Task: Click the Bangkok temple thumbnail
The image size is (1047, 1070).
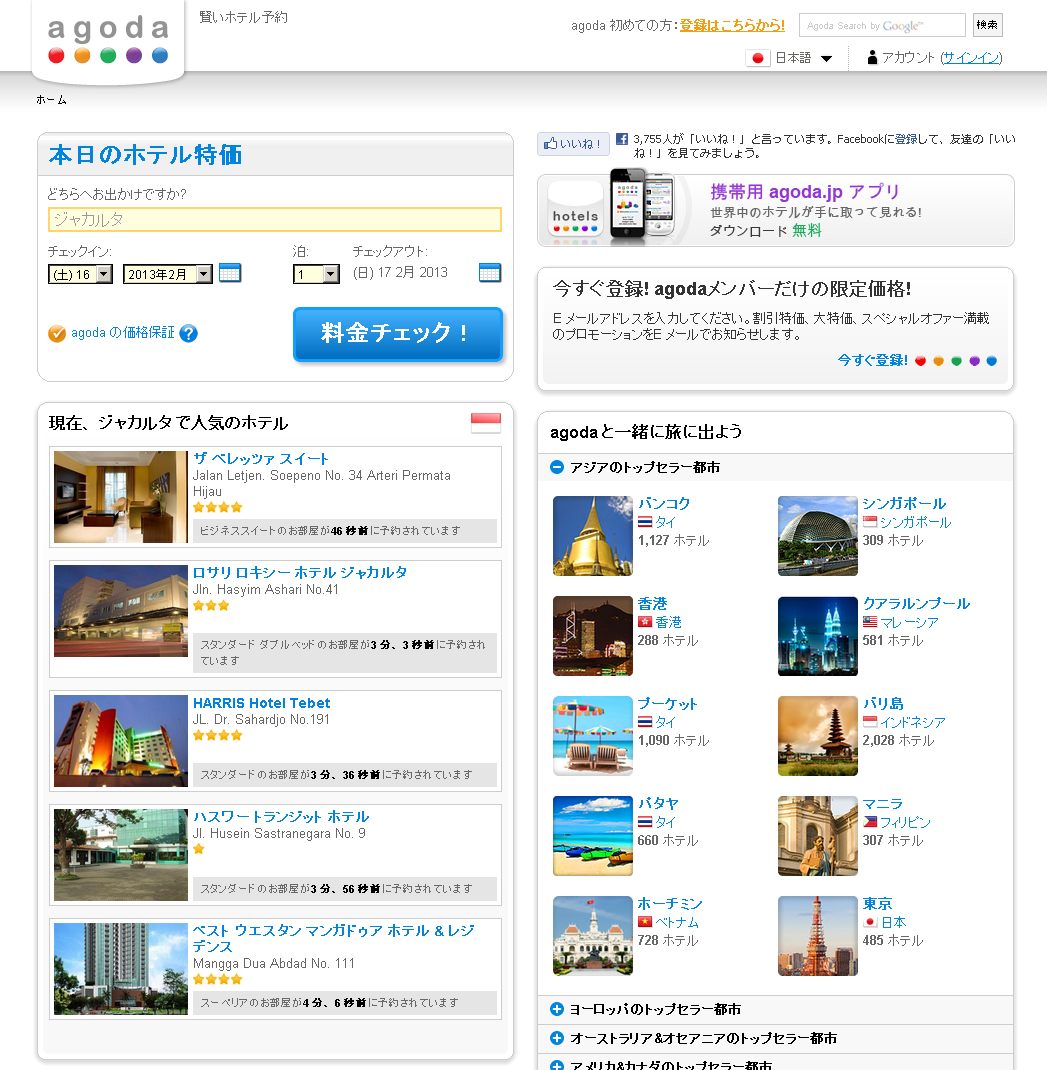Action: (592, 536)
